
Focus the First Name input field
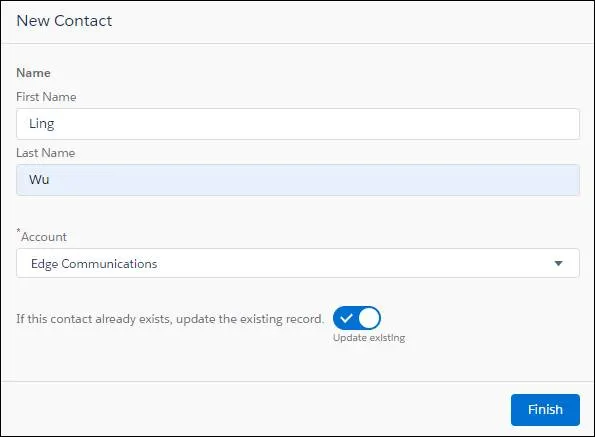tap(298, 124)
